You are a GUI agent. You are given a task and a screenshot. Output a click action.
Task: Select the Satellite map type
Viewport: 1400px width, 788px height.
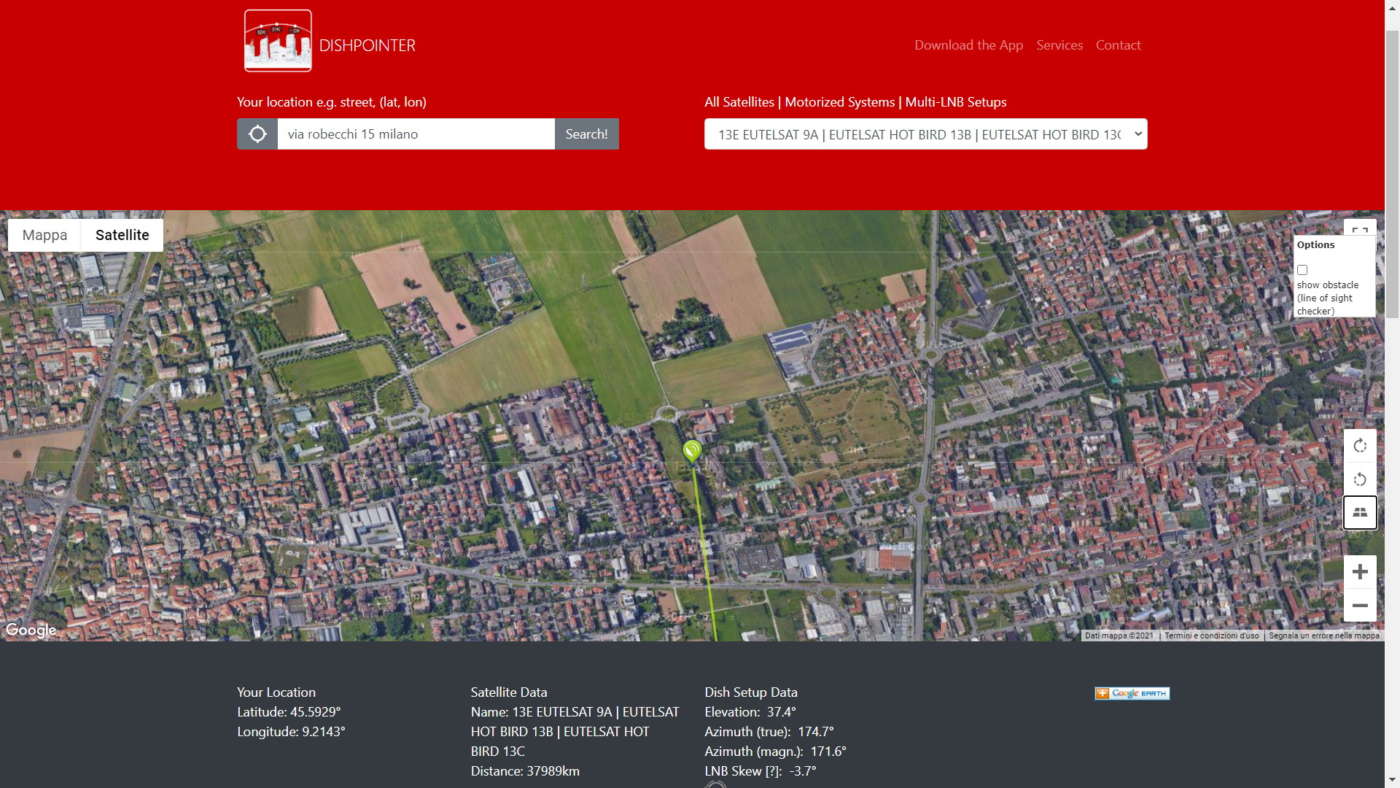coord(122,235)
